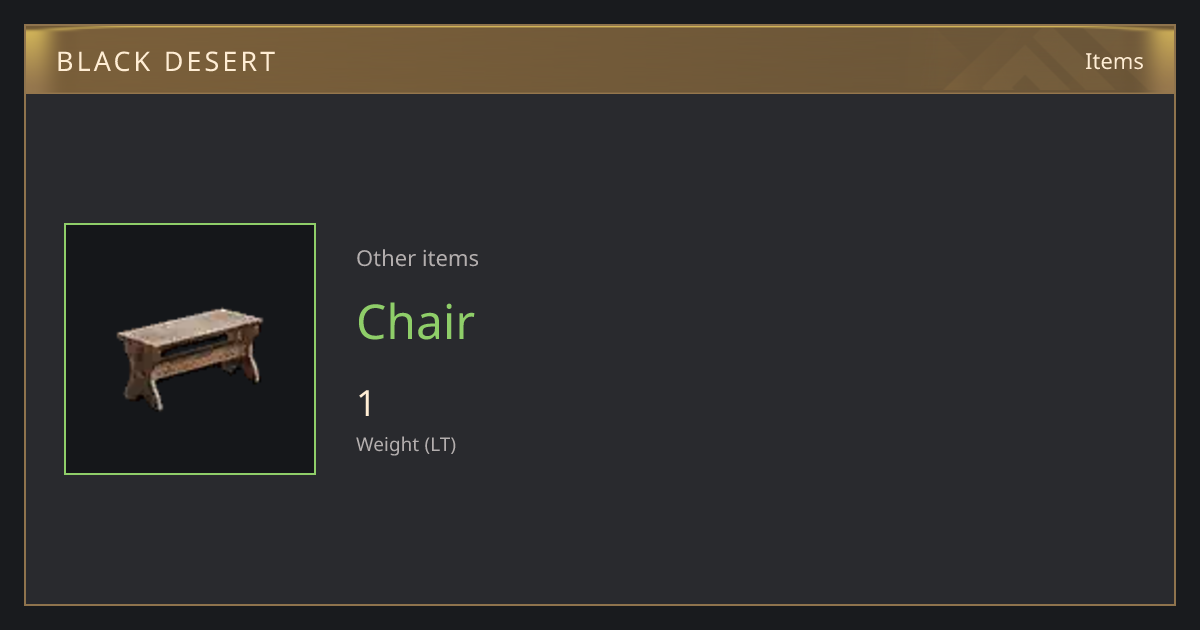1200x630 pixels.
Task: Click the weight value 1
Action: [365, 404]
